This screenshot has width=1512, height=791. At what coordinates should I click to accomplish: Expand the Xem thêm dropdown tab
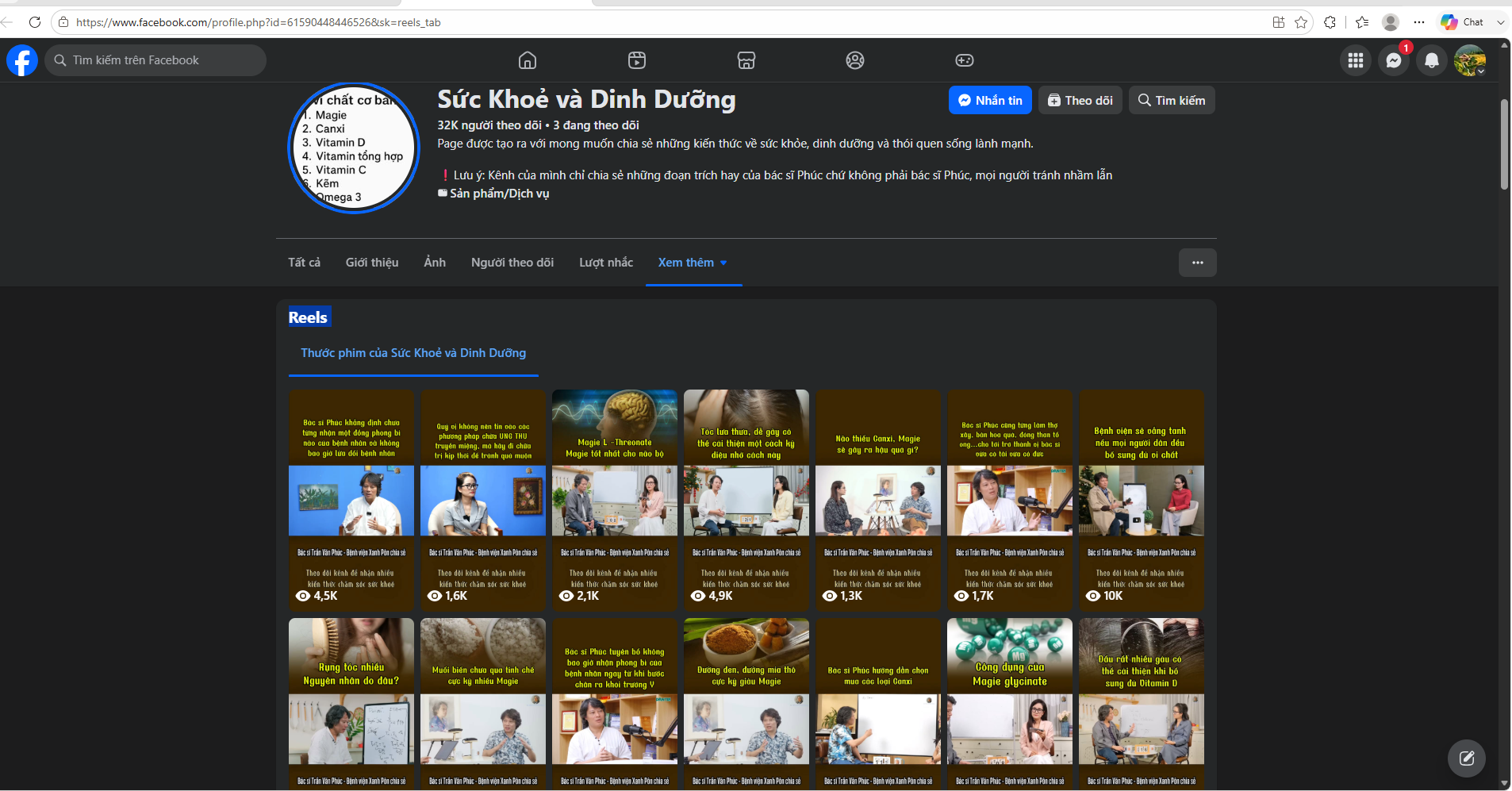(693, 263)
